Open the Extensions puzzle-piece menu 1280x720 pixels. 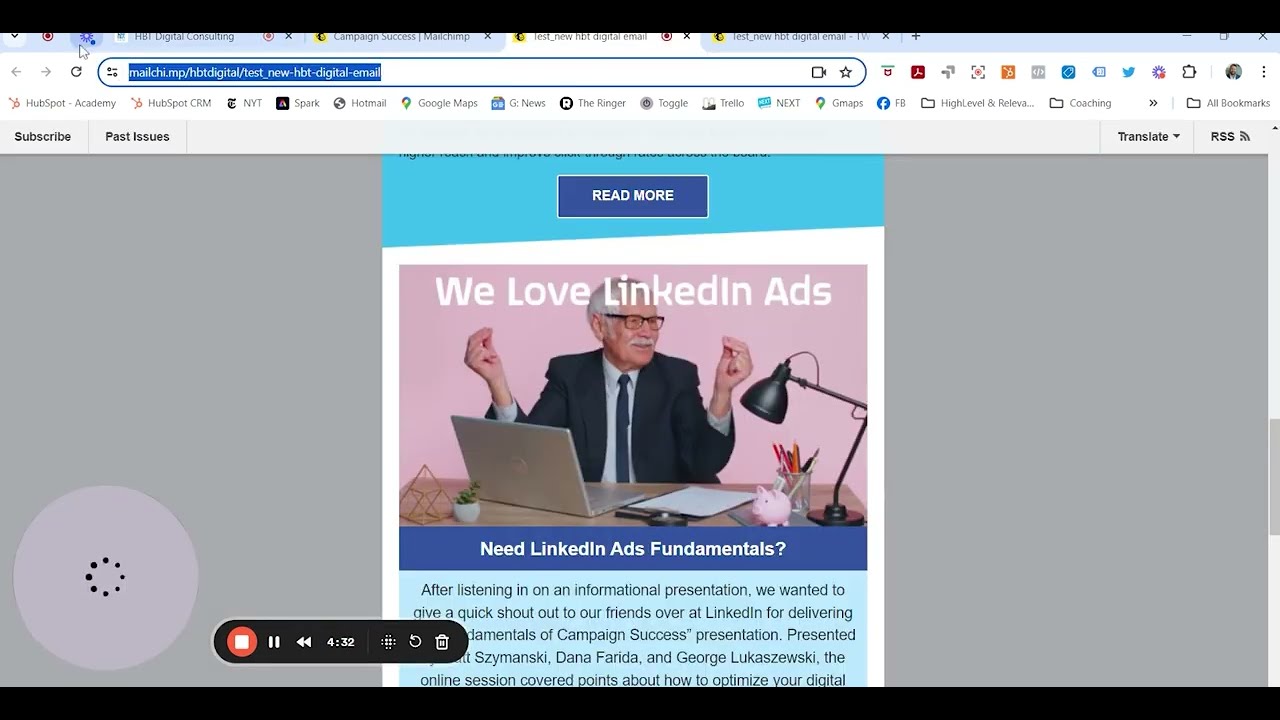(x=1189, y=72)
